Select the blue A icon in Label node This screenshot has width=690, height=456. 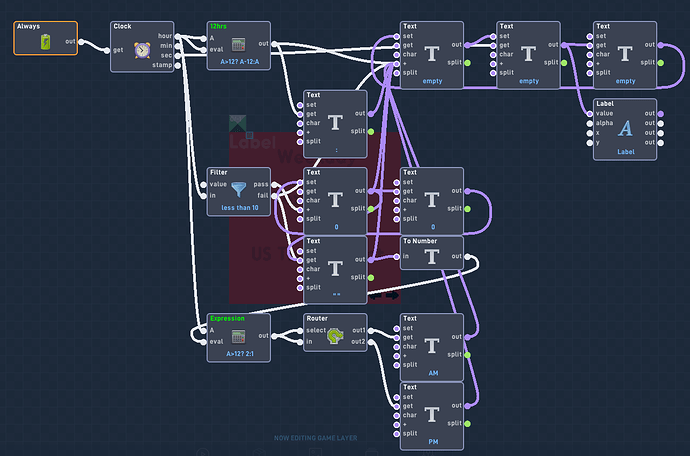coord(625,128)
